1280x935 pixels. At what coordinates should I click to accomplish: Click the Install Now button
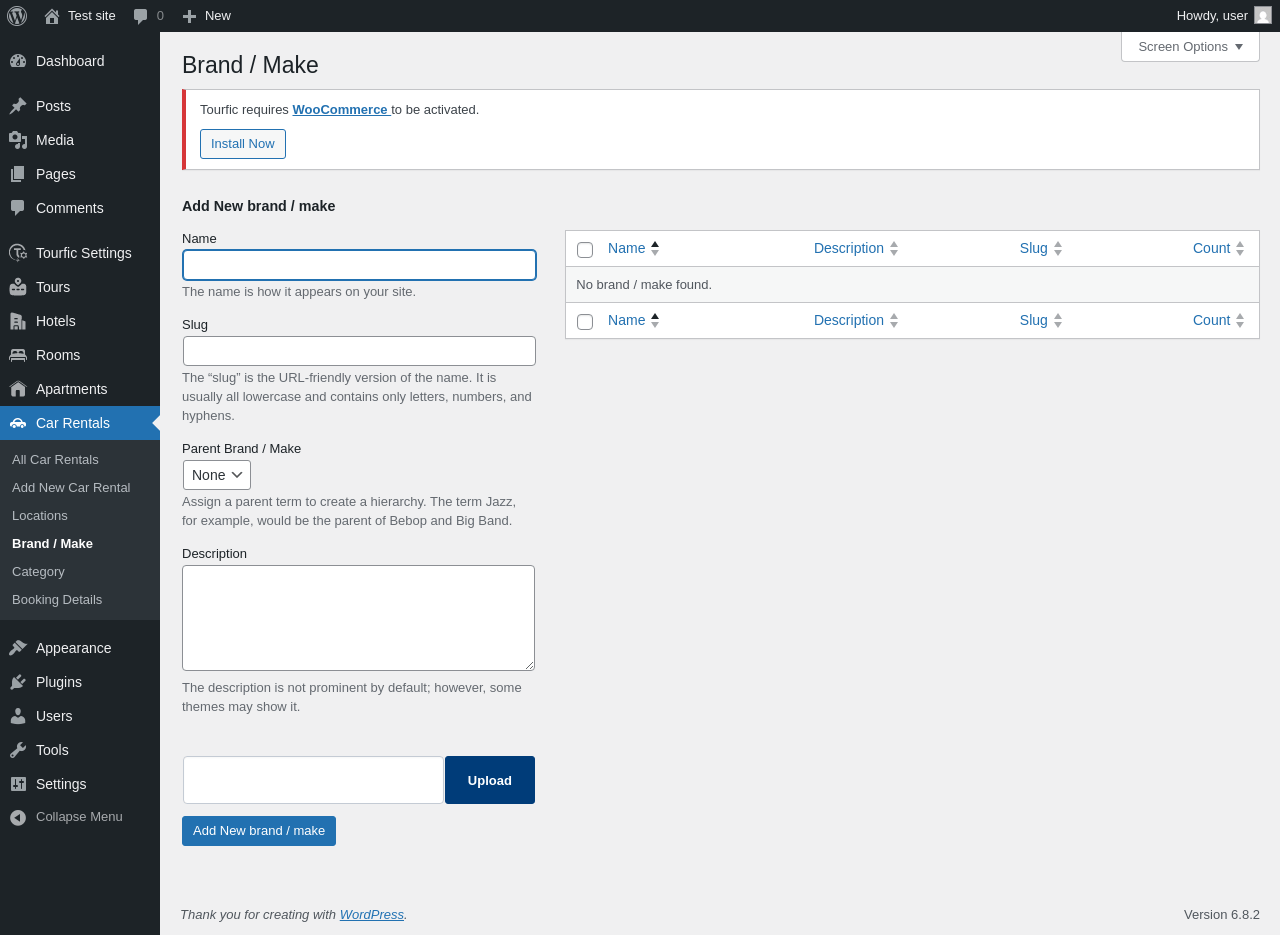(x=243, y=144)
